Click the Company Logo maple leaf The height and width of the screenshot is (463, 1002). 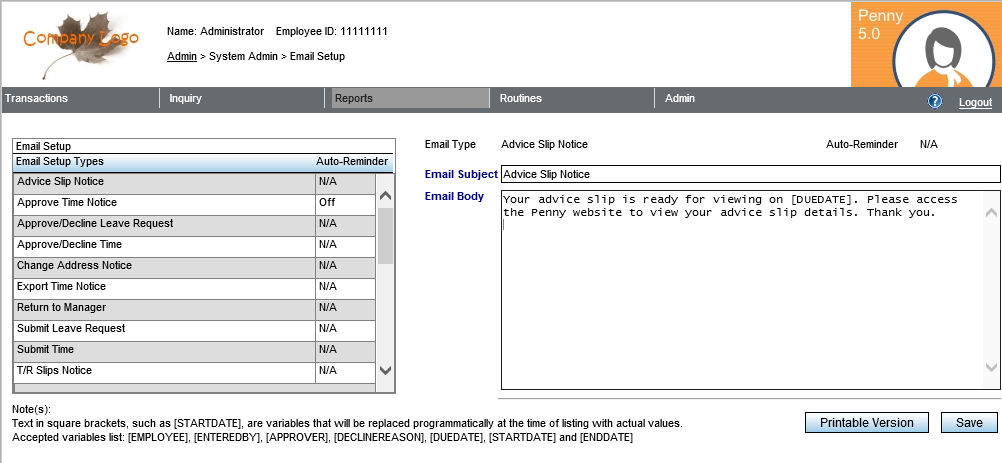(x=81, y=45)
